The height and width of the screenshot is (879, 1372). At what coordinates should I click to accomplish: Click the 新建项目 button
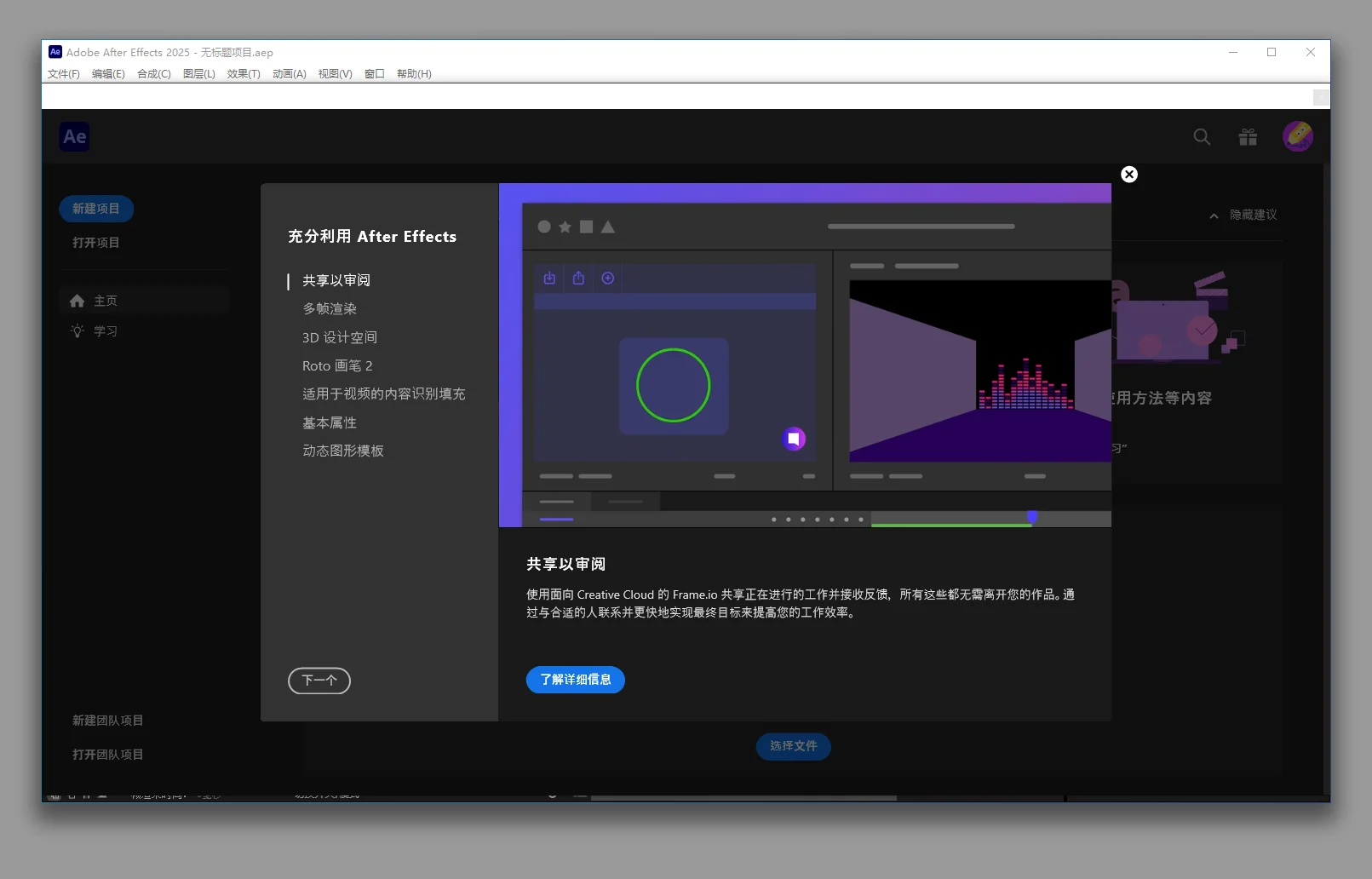[x=96, y=209]
